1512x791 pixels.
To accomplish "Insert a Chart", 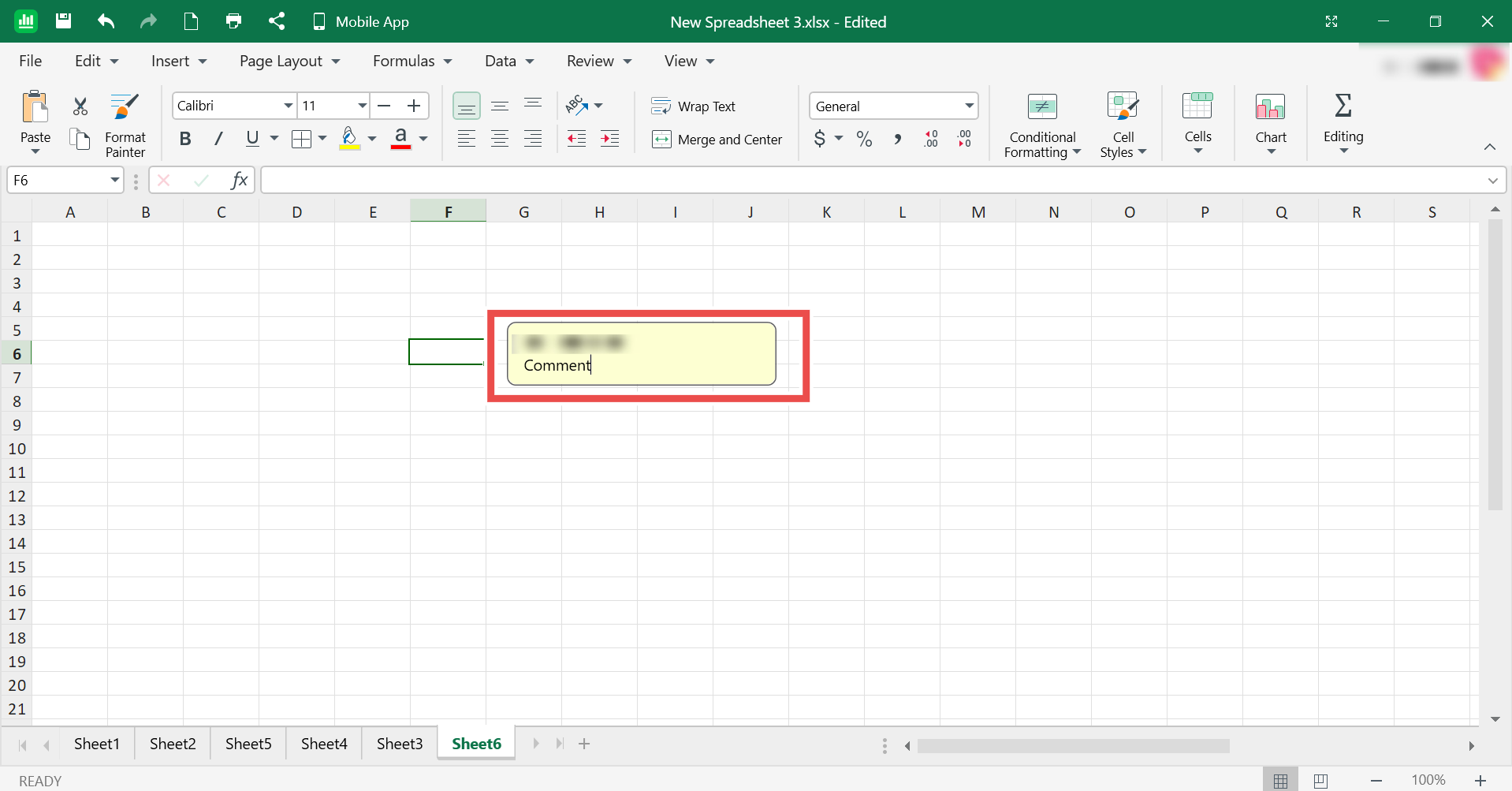I will pos(1271,123).
